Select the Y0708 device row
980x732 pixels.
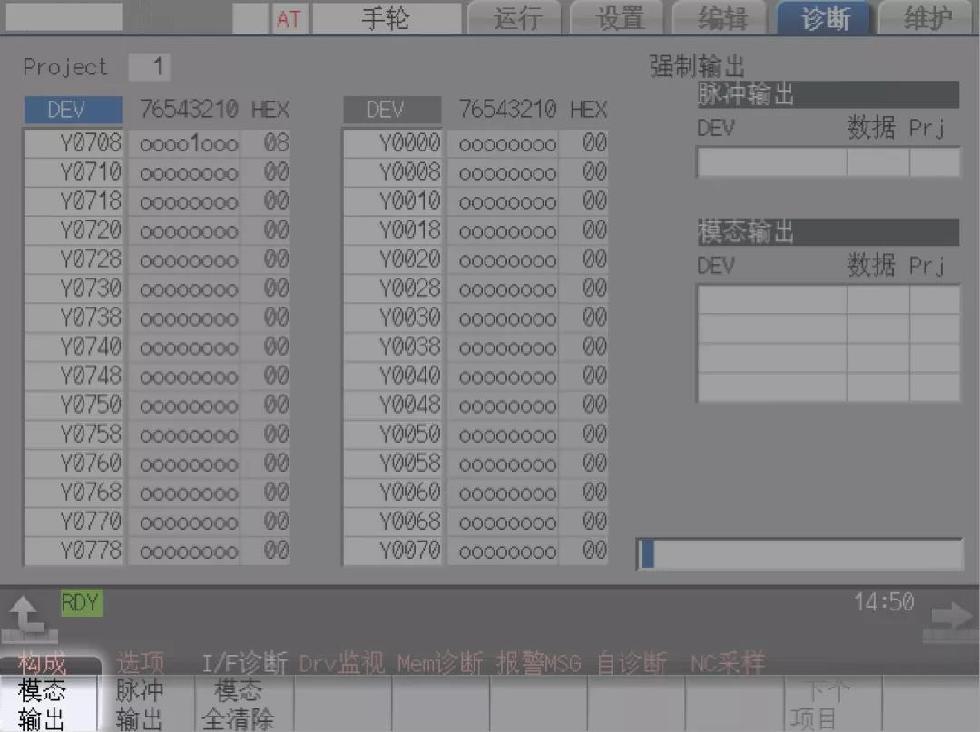pos(73,143)
